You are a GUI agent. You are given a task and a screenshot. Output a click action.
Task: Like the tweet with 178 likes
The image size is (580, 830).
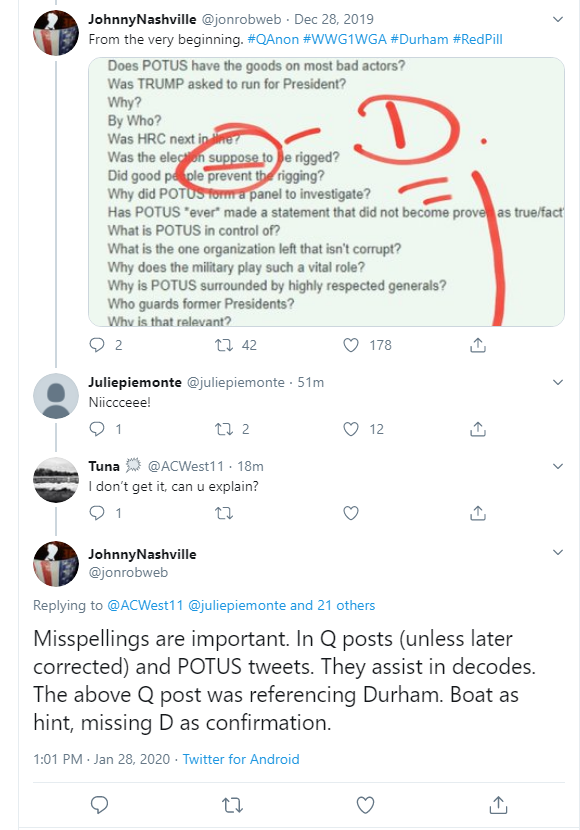point(351,345)
